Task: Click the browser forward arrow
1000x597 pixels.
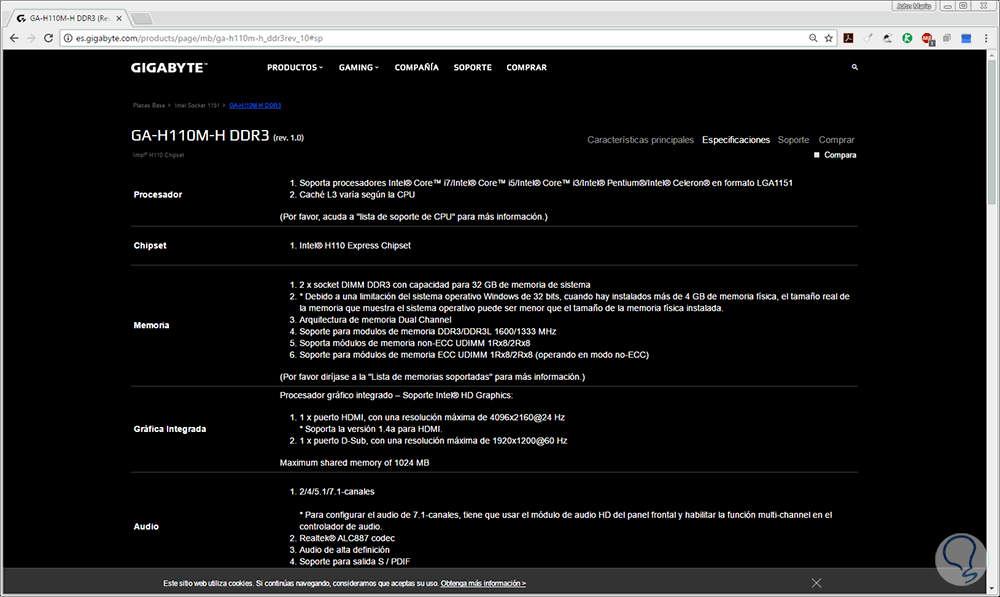Action: tap(31, 38)
